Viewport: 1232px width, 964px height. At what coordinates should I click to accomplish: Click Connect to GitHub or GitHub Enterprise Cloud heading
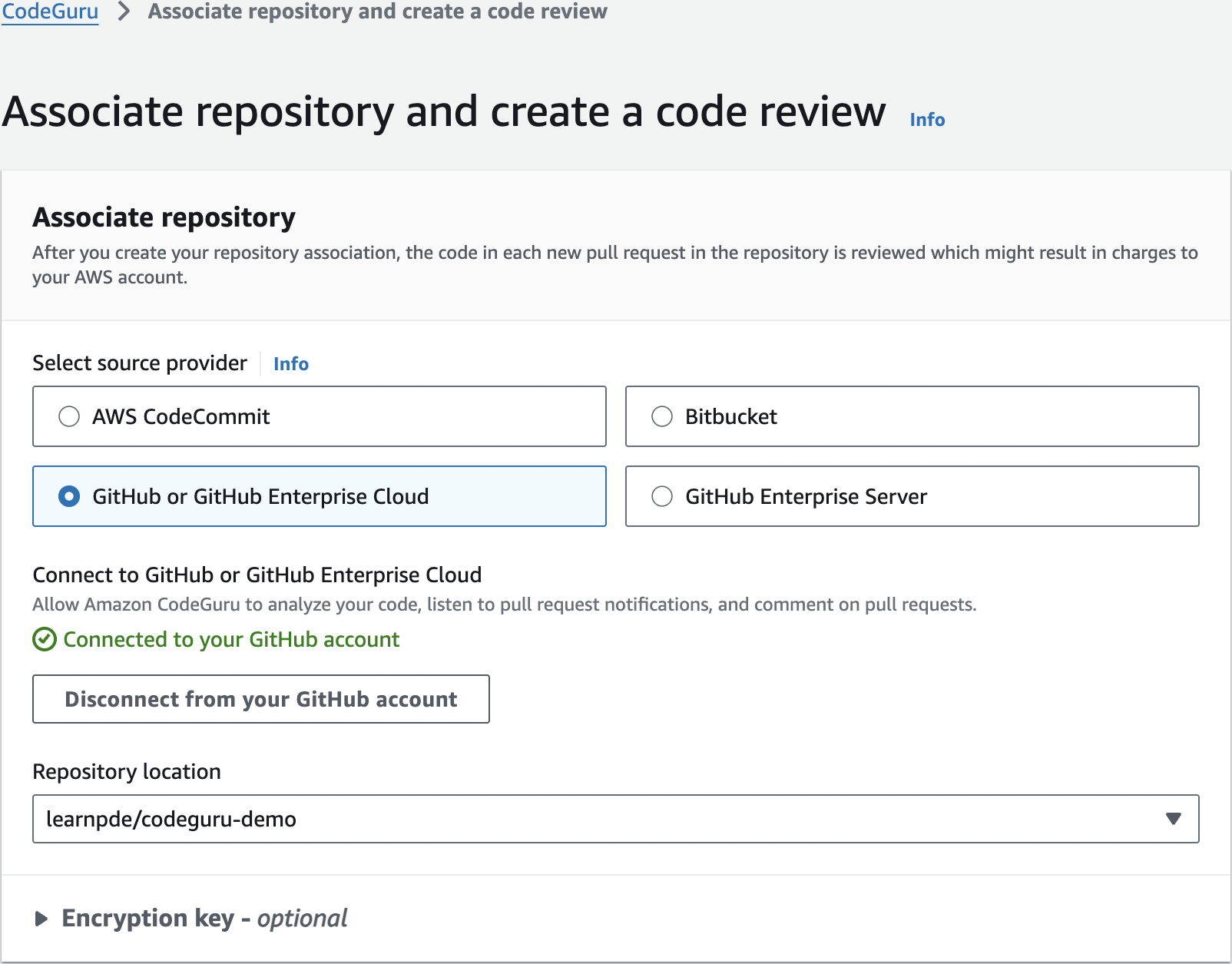point(257,575)
